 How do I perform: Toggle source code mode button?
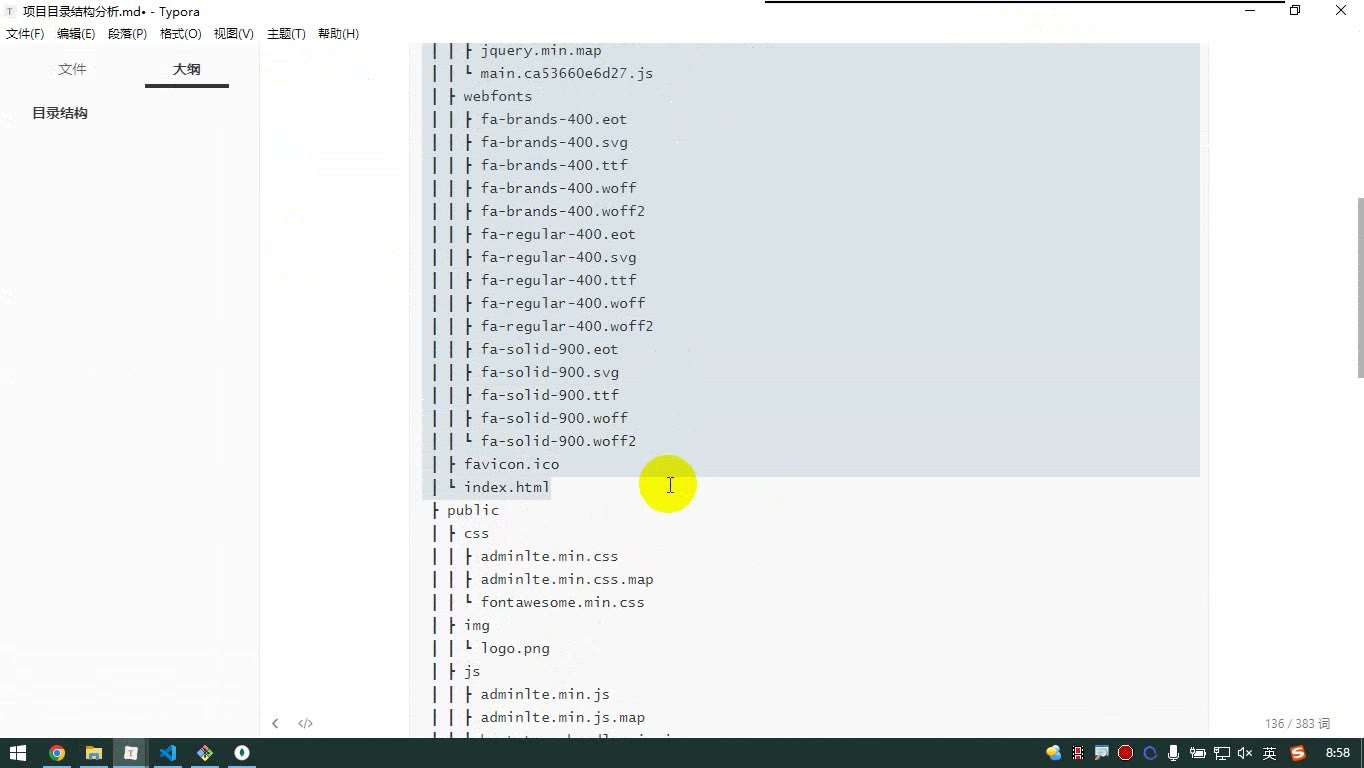[305, 723]
